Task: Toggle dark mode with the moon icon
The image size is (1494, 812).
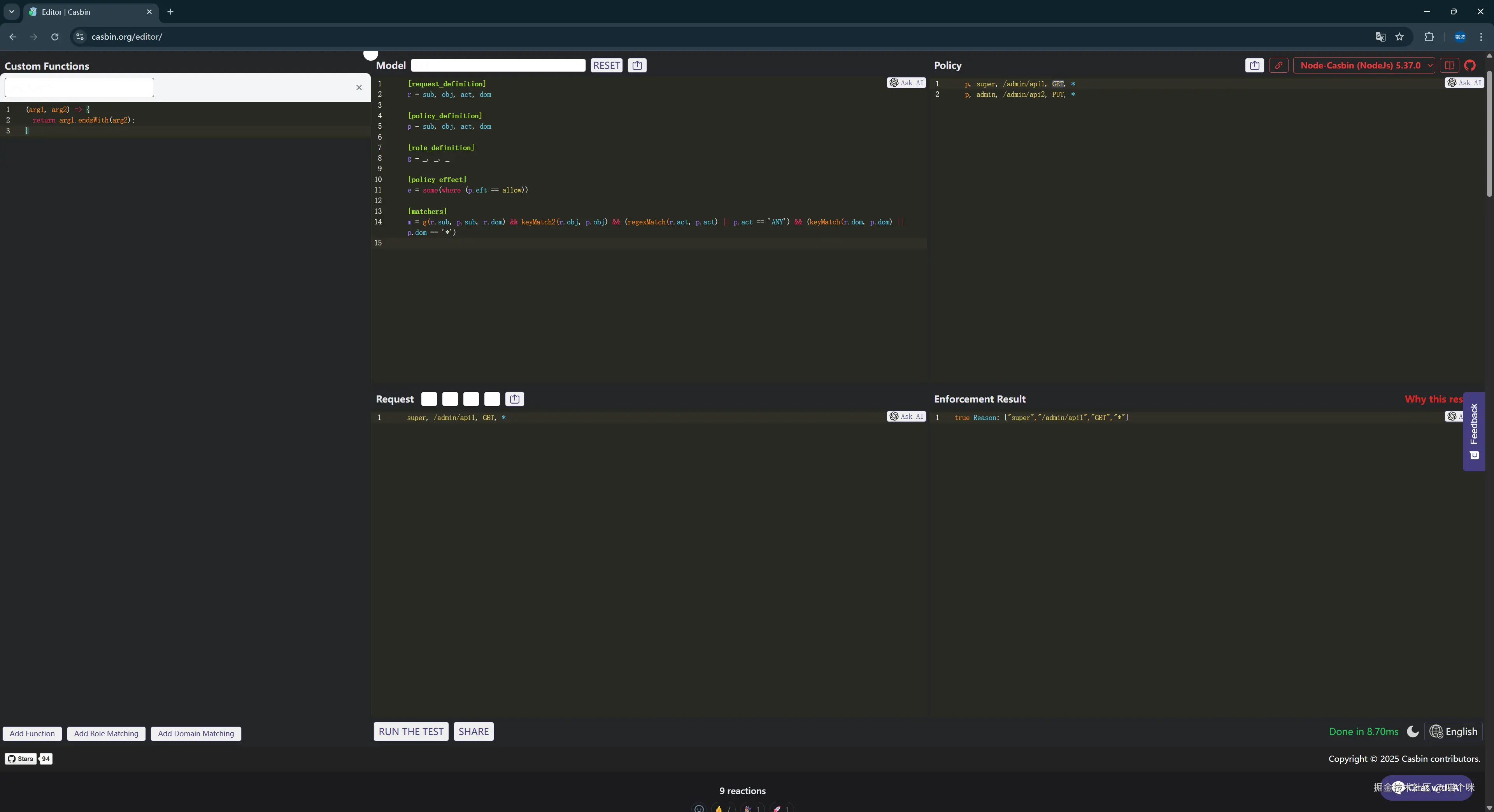Action: click(1413, 732)
